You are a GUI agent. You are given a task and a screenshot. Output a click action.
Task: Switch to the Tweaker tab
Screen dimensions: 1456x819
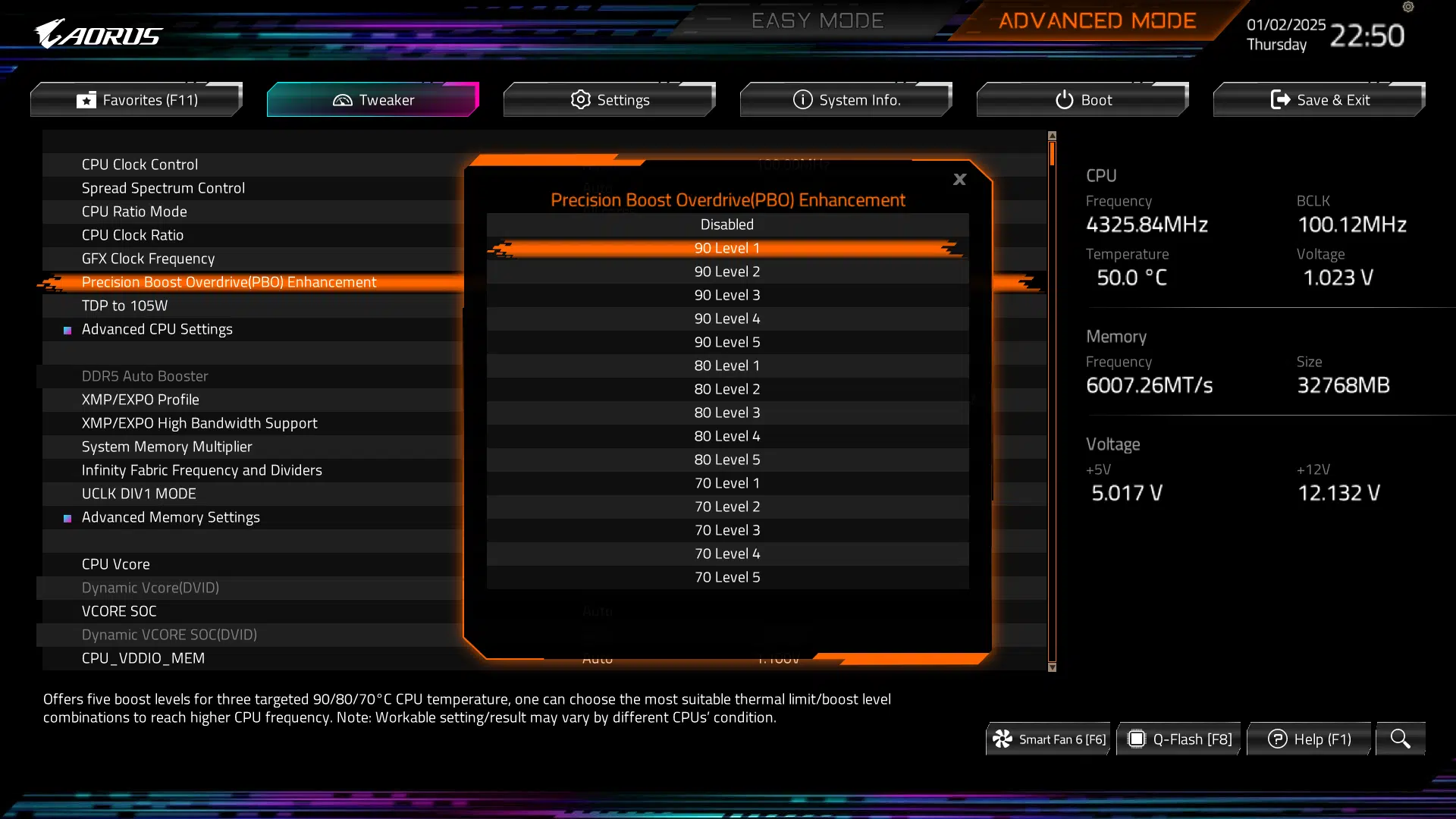click(373, 99)
